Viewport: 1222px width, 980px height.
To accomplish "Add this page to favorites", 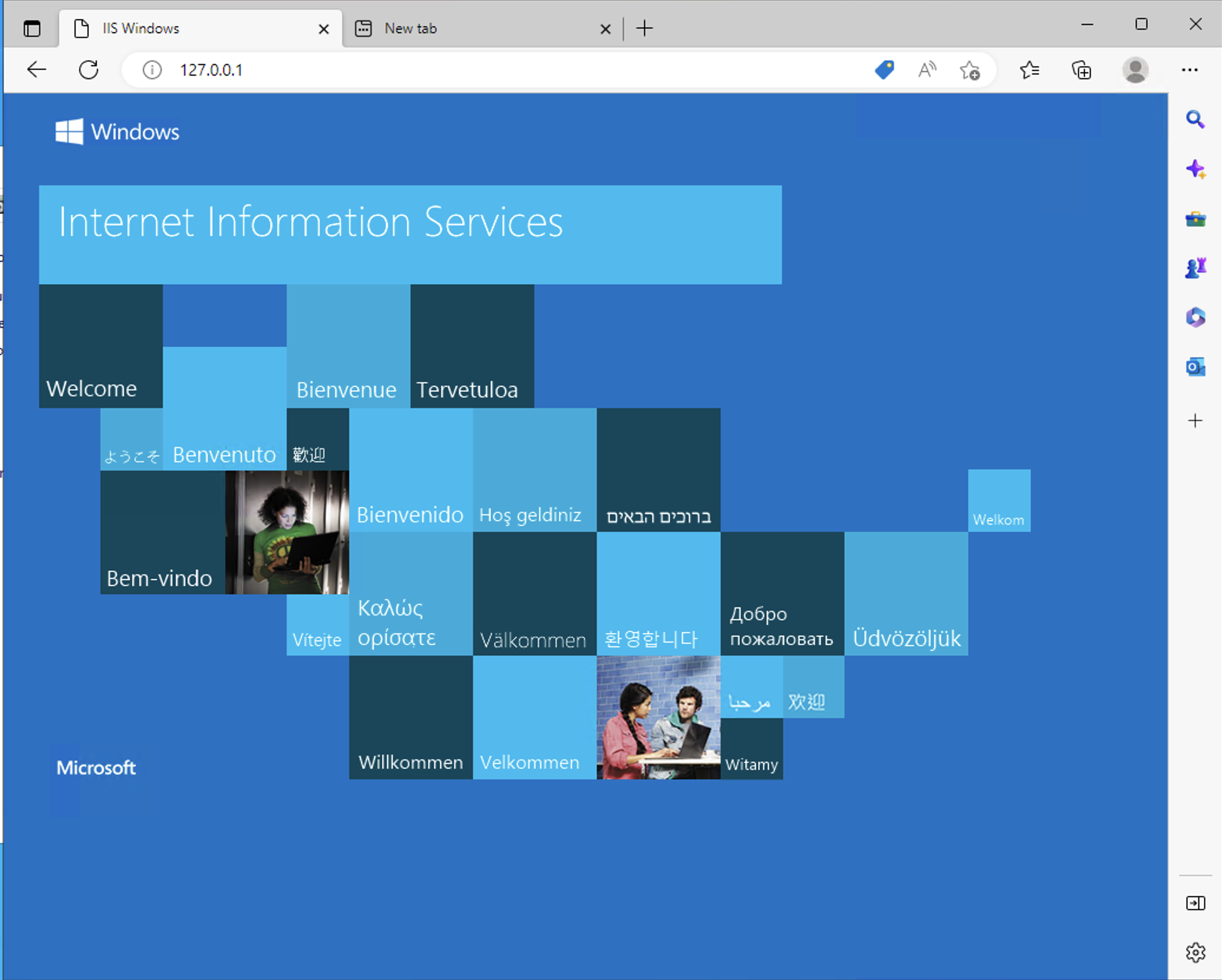I will 969,70.
